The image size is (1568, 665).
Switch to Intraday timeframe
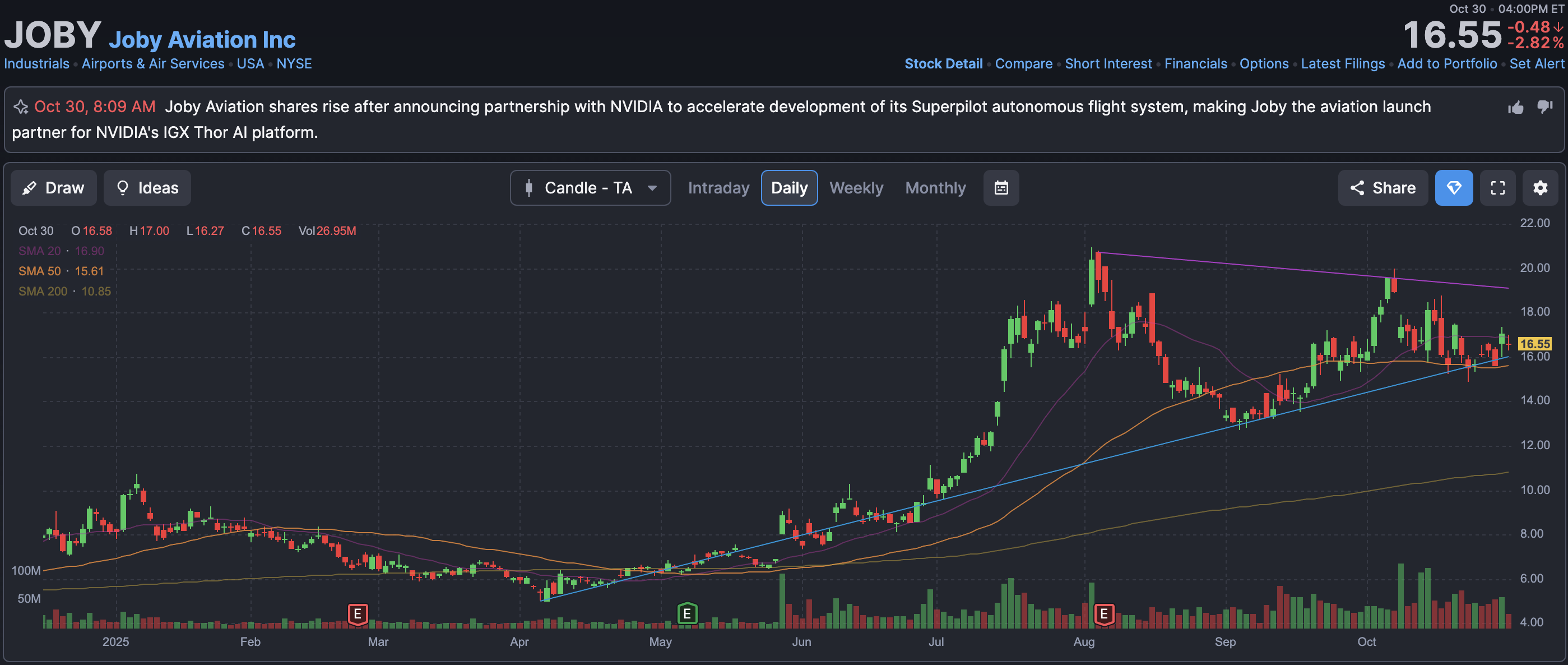(718, 188)
